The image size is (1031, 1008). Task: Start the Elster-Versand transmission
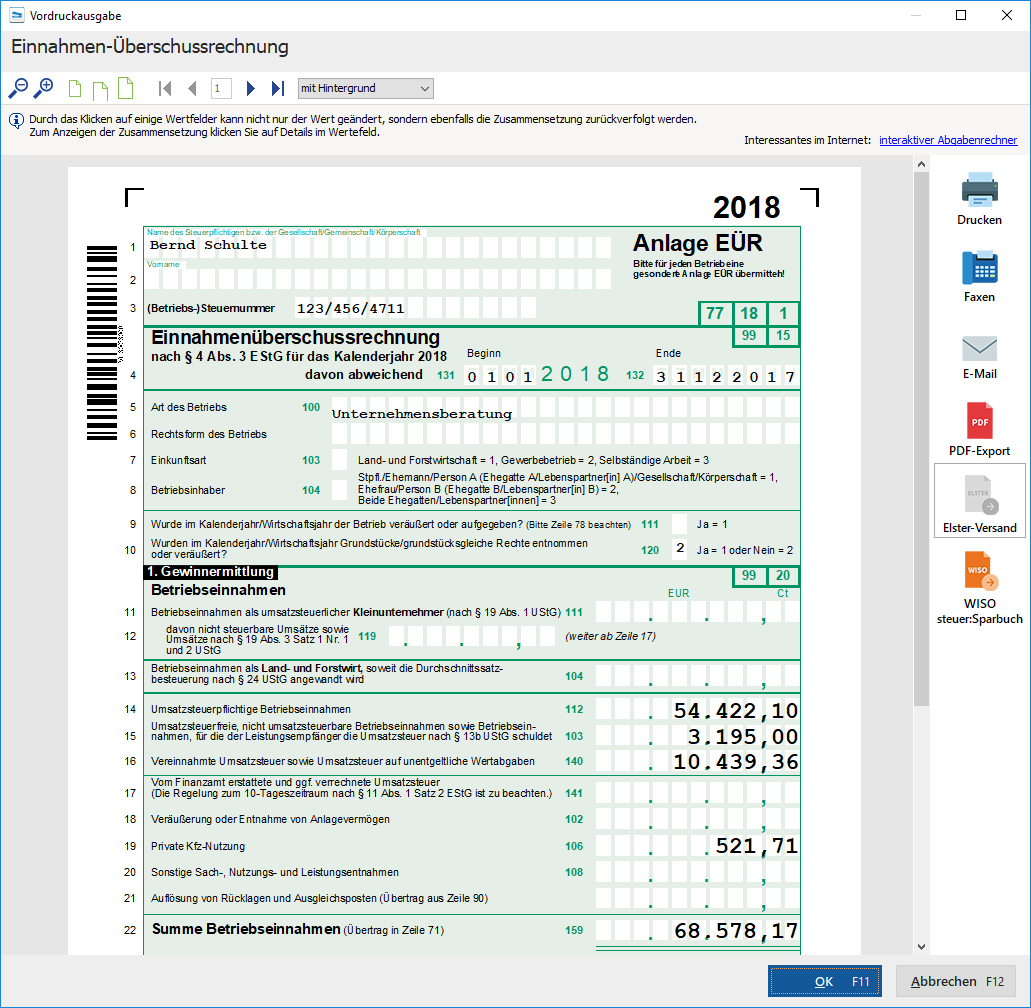point(979,502)
